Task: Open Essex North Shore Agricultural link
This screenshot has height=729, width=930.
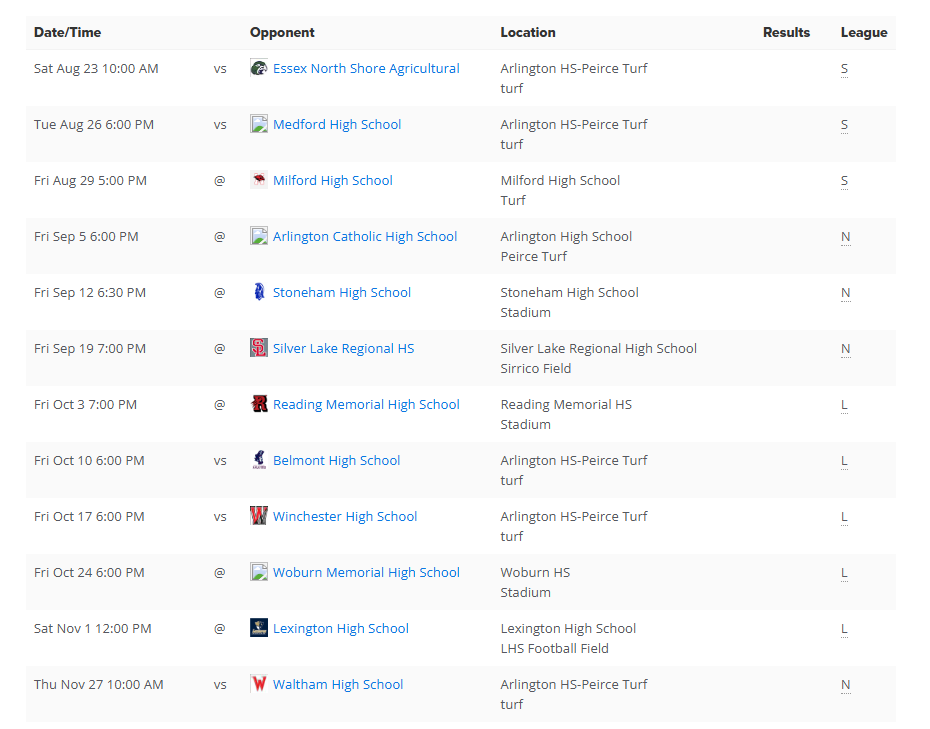Action: tap(366, 68)
